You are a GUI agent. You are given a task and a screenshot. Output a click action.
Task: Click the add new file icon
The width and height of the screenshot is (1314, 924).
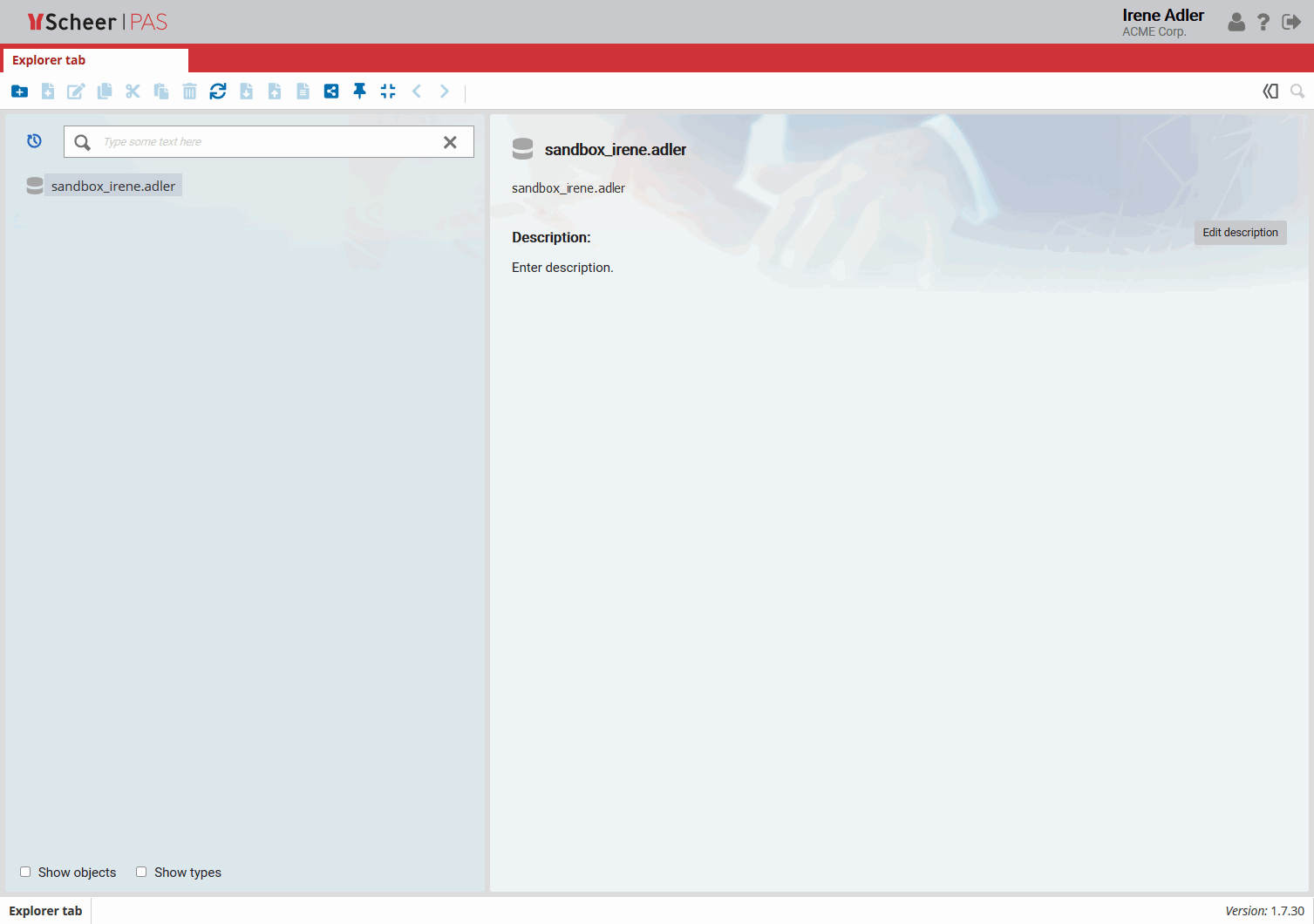tap(48, 92)
